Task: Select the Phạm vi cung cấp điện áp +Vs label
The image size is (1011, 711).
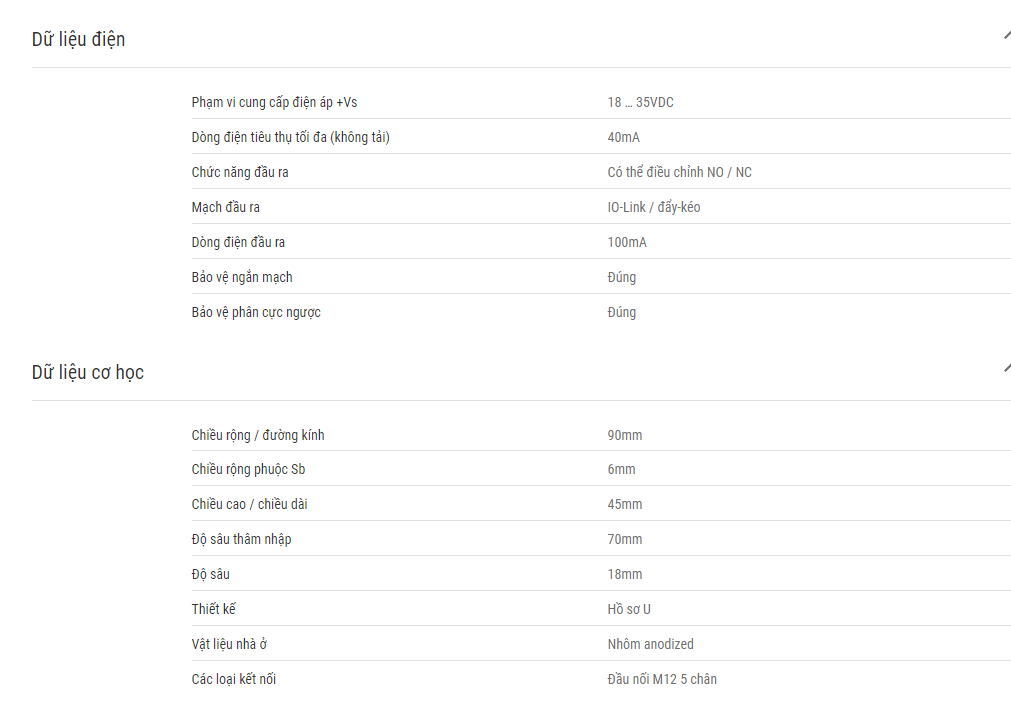Action: (x=274, y=102)
